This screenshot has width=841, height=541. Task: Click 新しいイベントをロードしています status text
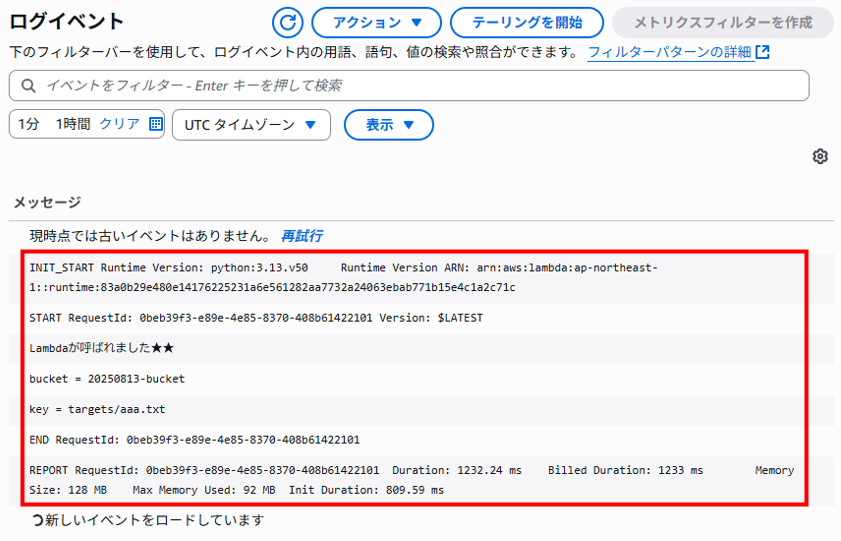[154, 520]
